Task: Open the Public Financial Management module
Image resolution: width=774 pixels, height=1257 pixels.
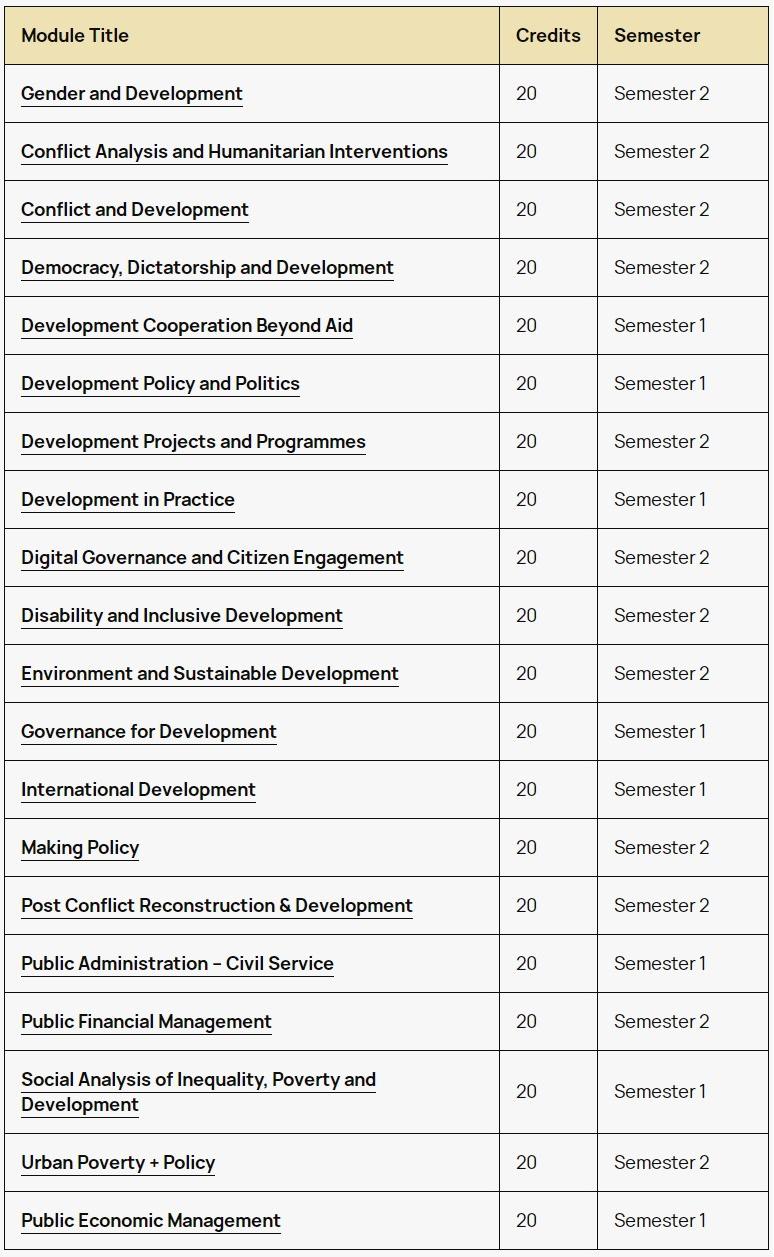Action: (x=146, y=1022)
